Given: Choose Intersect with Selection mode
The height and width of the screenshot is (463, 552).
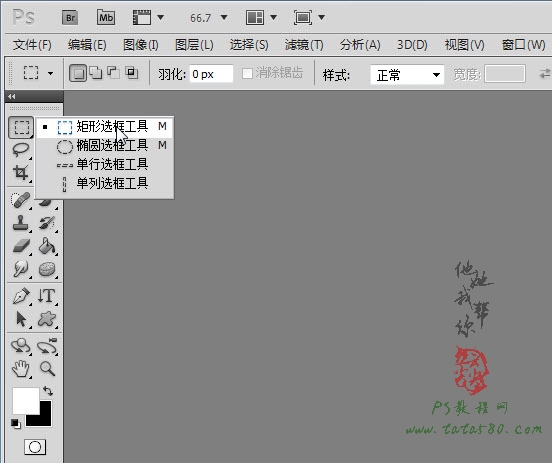Looking at the screenshot, I should 132,73.
